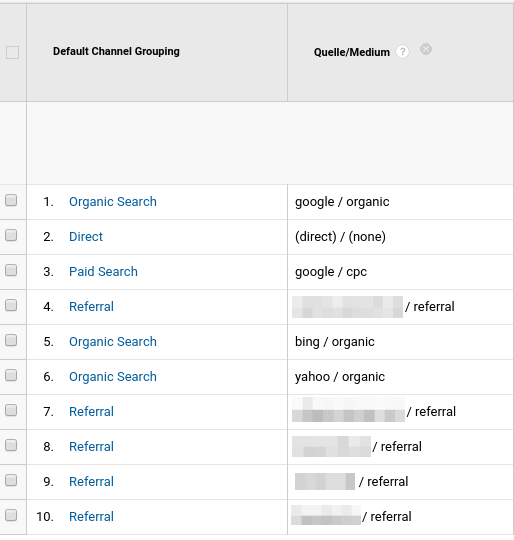Toggle the select-all checkbox in header
514x540 pixels.
pos(12,52)
